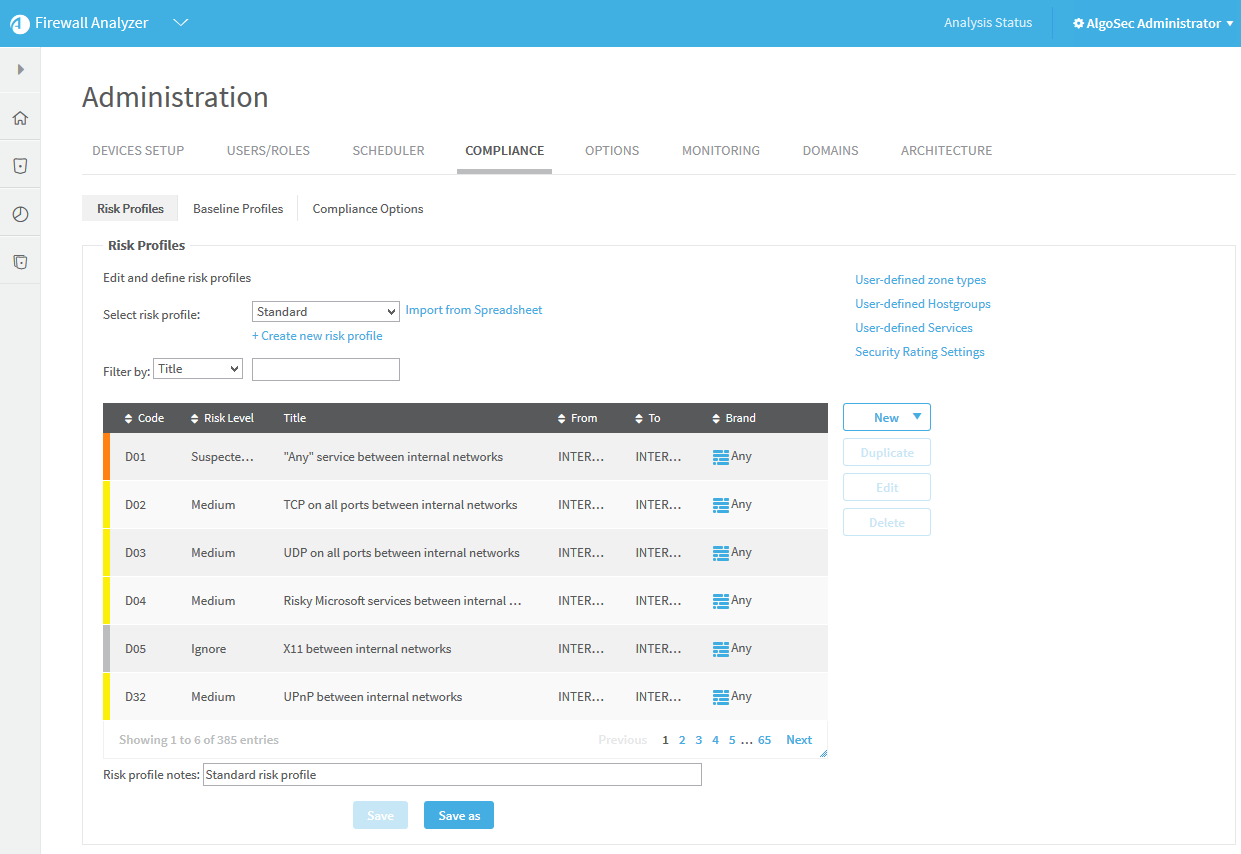Open the Filter by Title dropdown
The width and height of the screenshot is (1241, 854).
198,369
